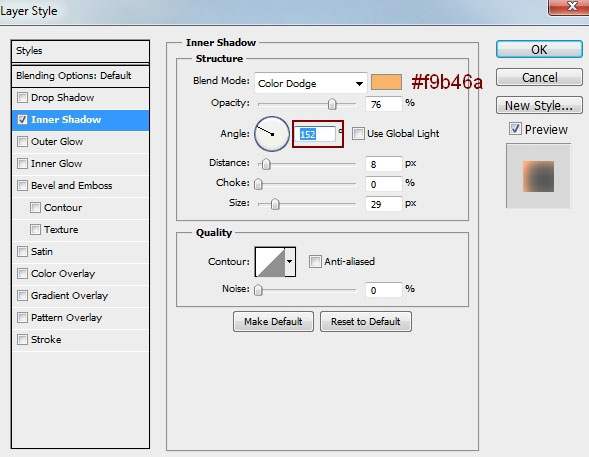Click the Opacity field showing 76
This screenshot has width=589, height=457.
(384, 104)
